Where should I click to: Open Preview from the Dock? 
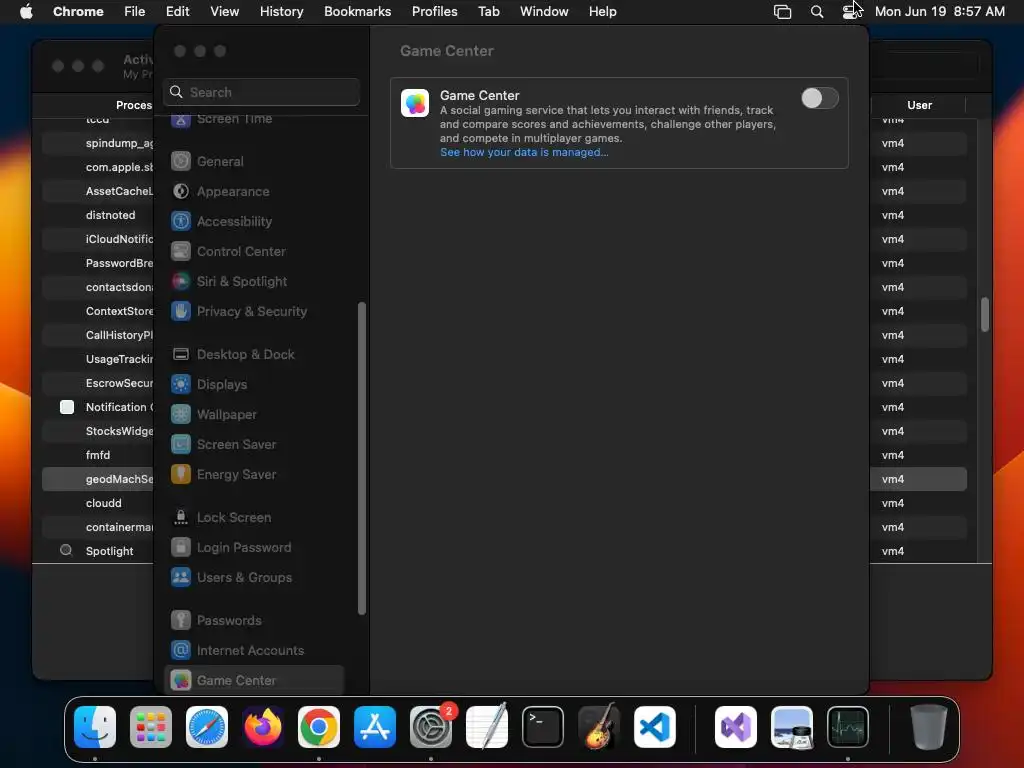(792, 727)
